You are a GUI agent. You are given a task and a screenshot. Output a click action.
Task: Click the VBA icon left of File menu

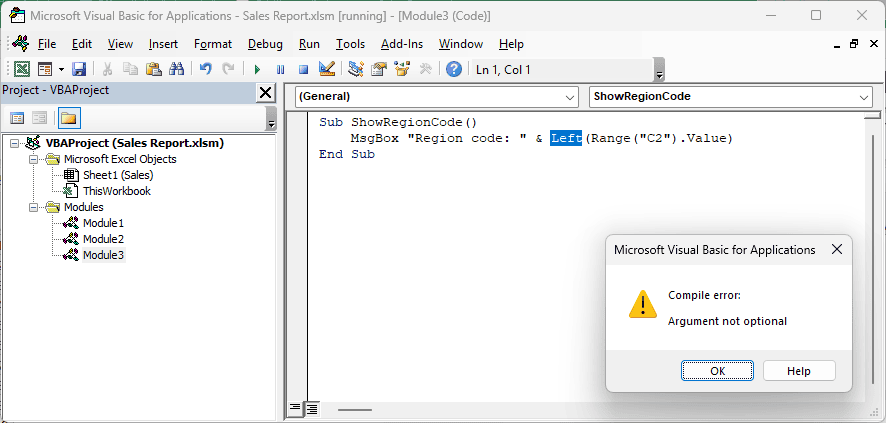[21, 43]
